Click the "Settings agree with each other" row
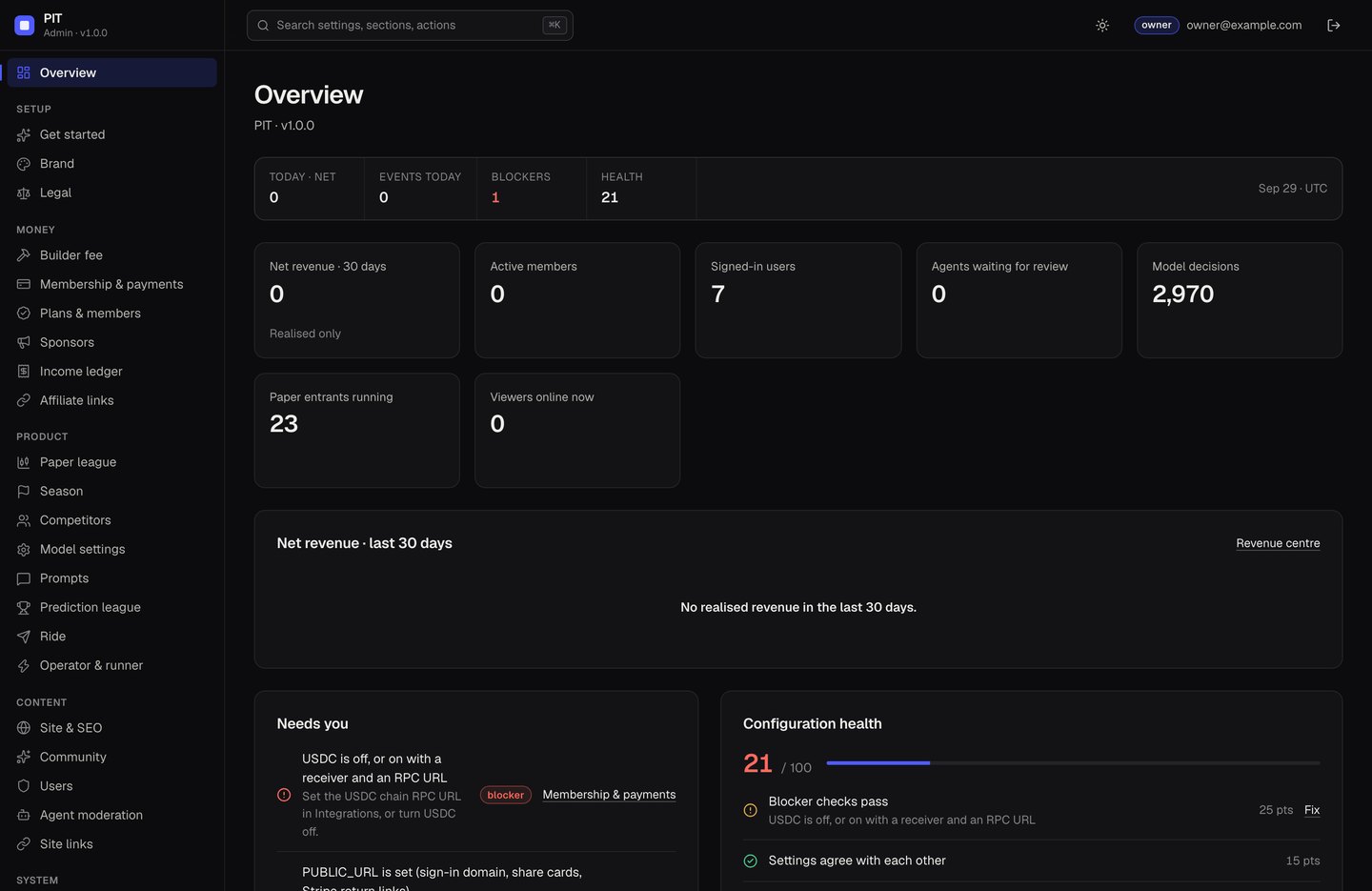 pyautogui.click(x=1032, y=861)
